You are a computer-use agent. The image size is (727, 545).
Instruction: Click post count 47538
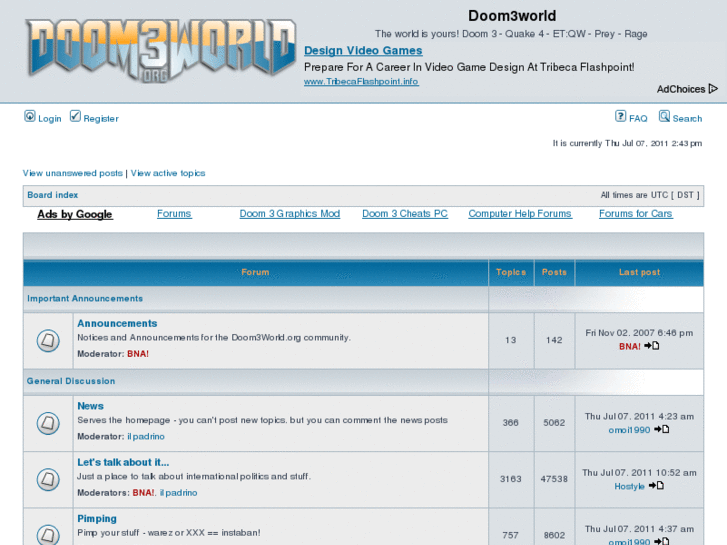[x=554, y=479]
